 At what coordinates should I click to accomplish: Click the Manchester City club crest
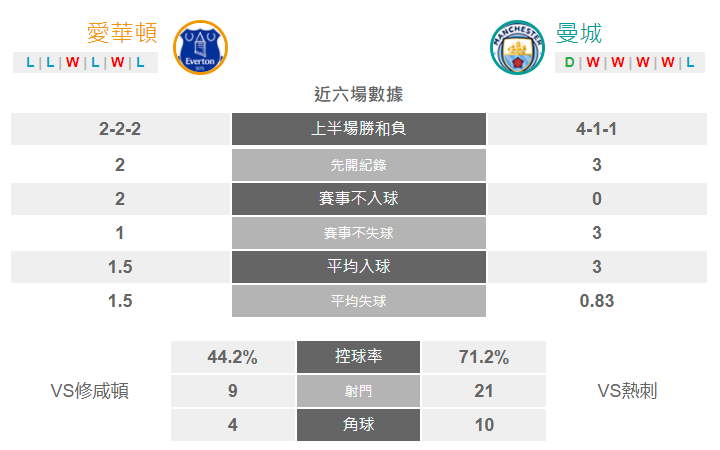(x=518, y=47)
